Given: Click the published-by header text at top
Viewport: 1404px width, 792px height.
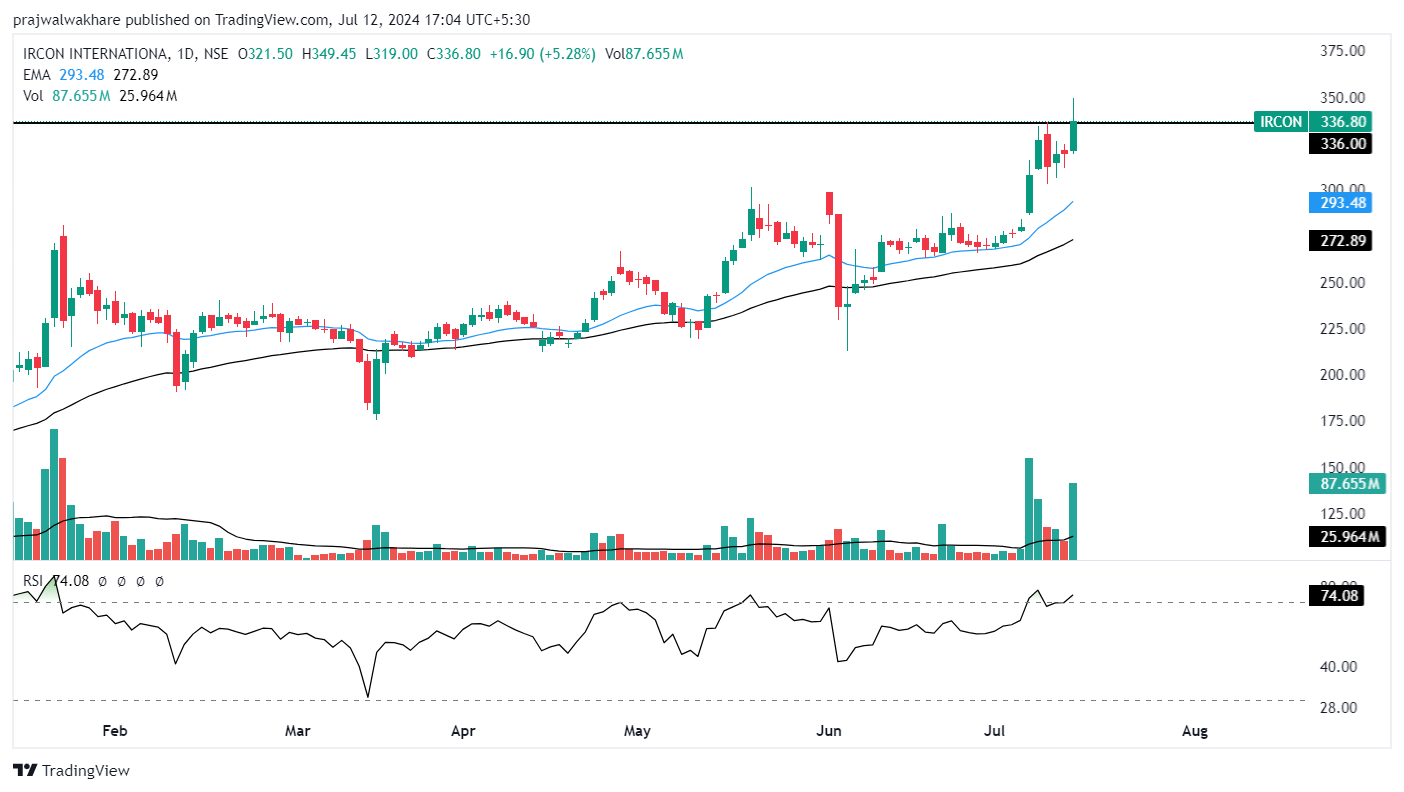Looking at the screenshot, I should coord(271,19).
